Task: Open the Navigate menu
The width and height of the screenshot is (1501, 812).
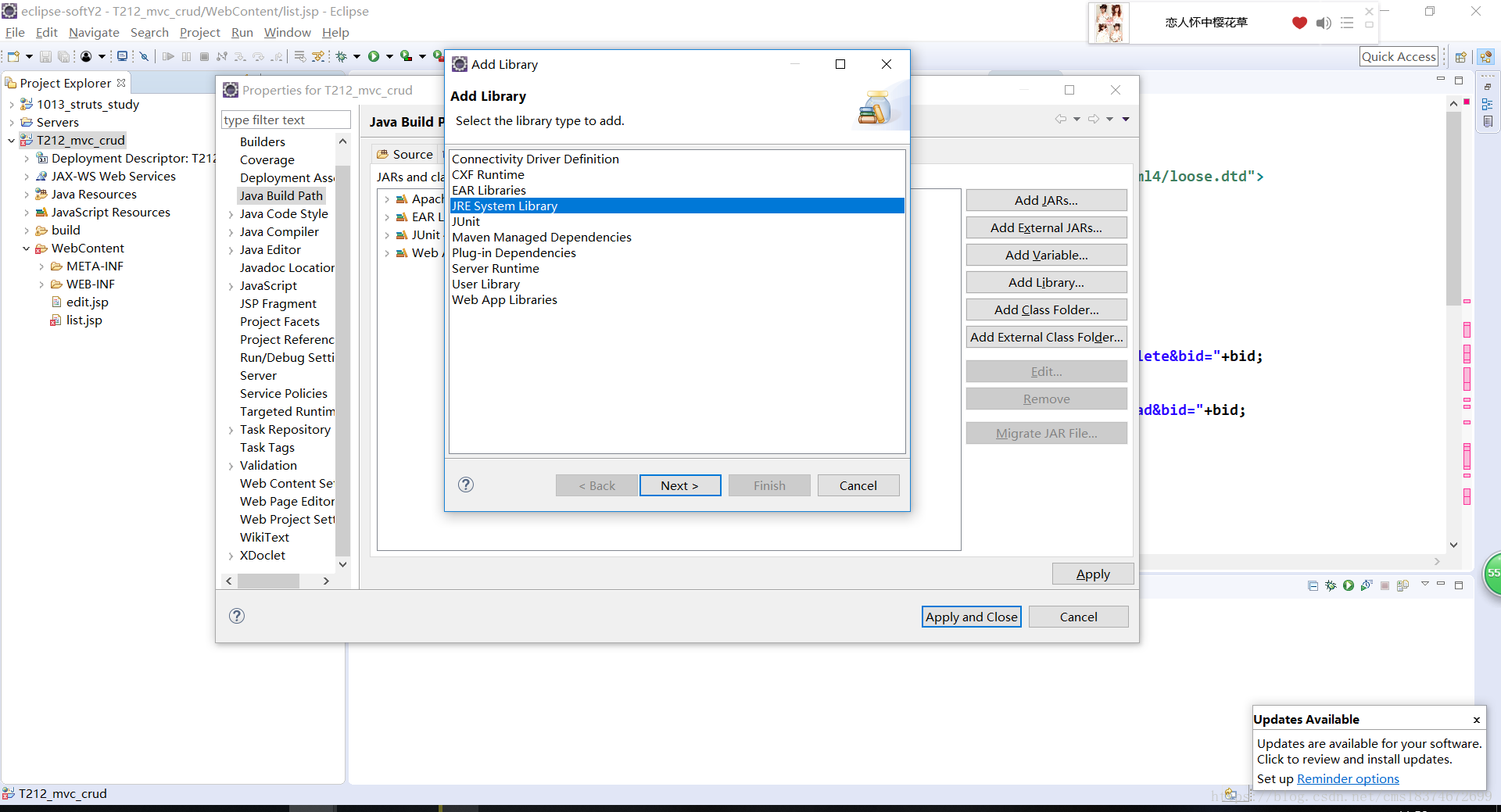Action: coord(94,32)
